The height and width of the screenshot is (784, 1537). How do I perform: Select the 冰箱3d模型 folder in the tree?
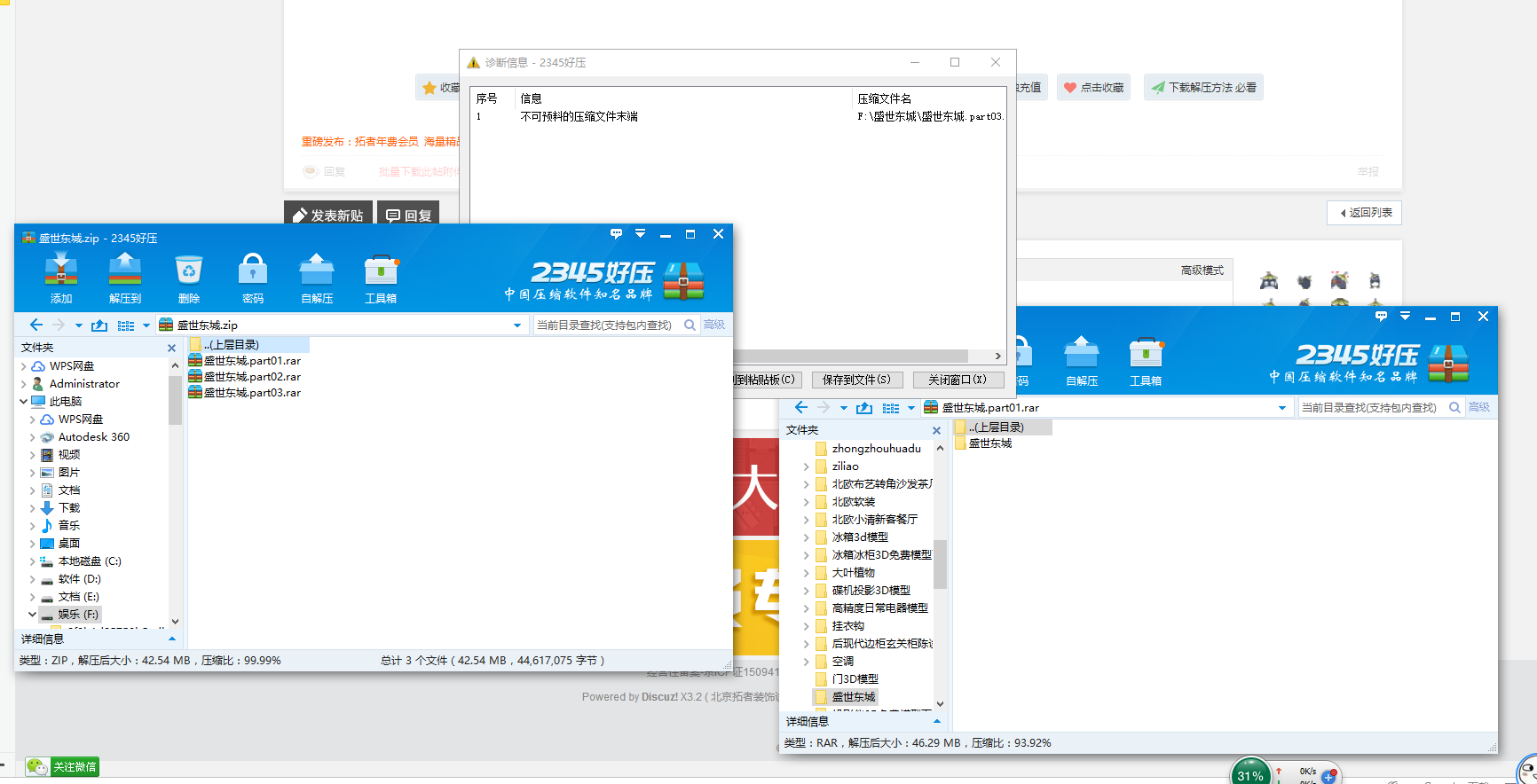pyautogui.click(x=860, y=537)
